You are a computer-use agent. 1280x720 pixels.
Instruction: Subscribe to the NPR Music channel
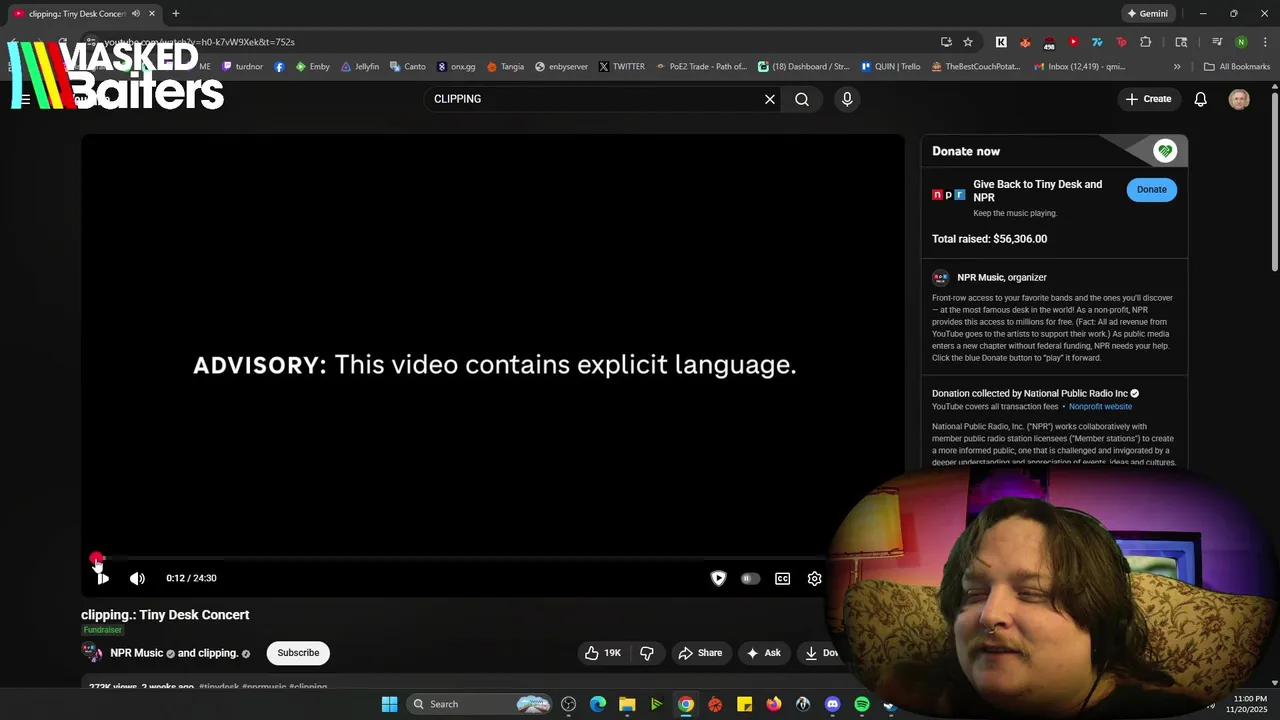298,653
